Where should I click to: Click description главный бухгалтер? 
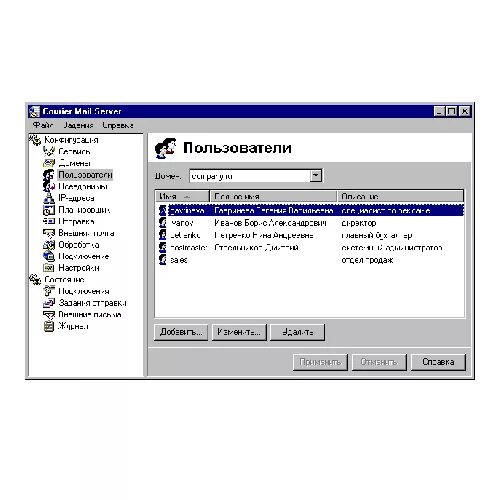[377, 235]
